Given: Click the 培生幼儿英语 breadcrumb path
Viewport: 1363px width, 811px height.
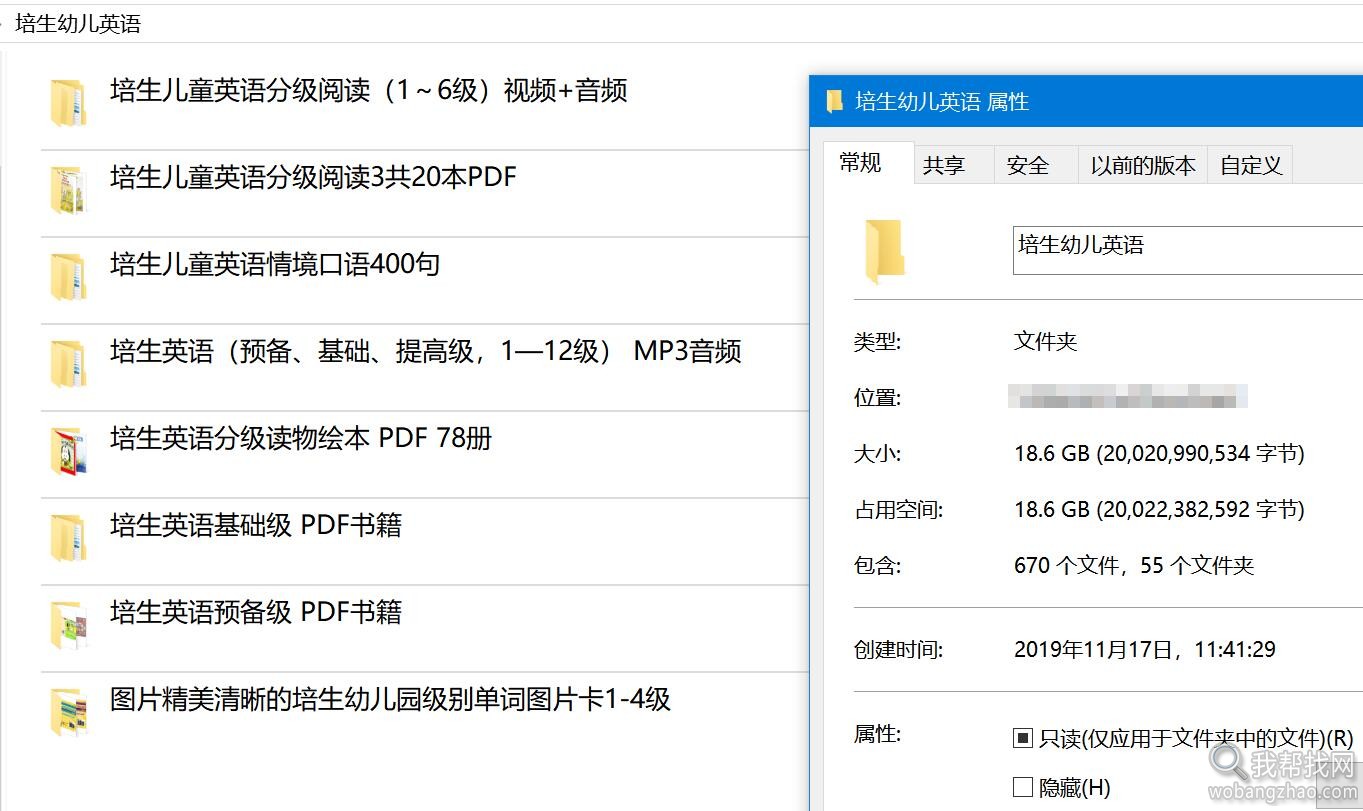Looking at the screenshot, I should pyautogui.click(x=78, y=24).
